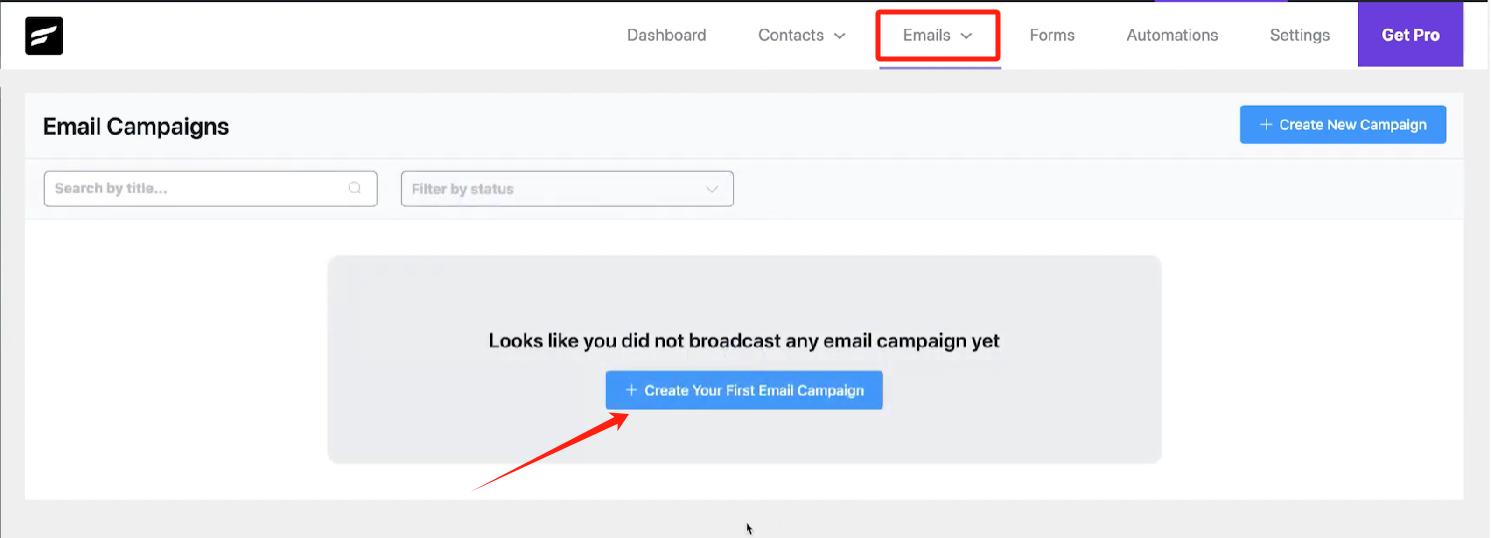Focus the Search by title field
Viewport: 1491px width, 538px height.
195,188
